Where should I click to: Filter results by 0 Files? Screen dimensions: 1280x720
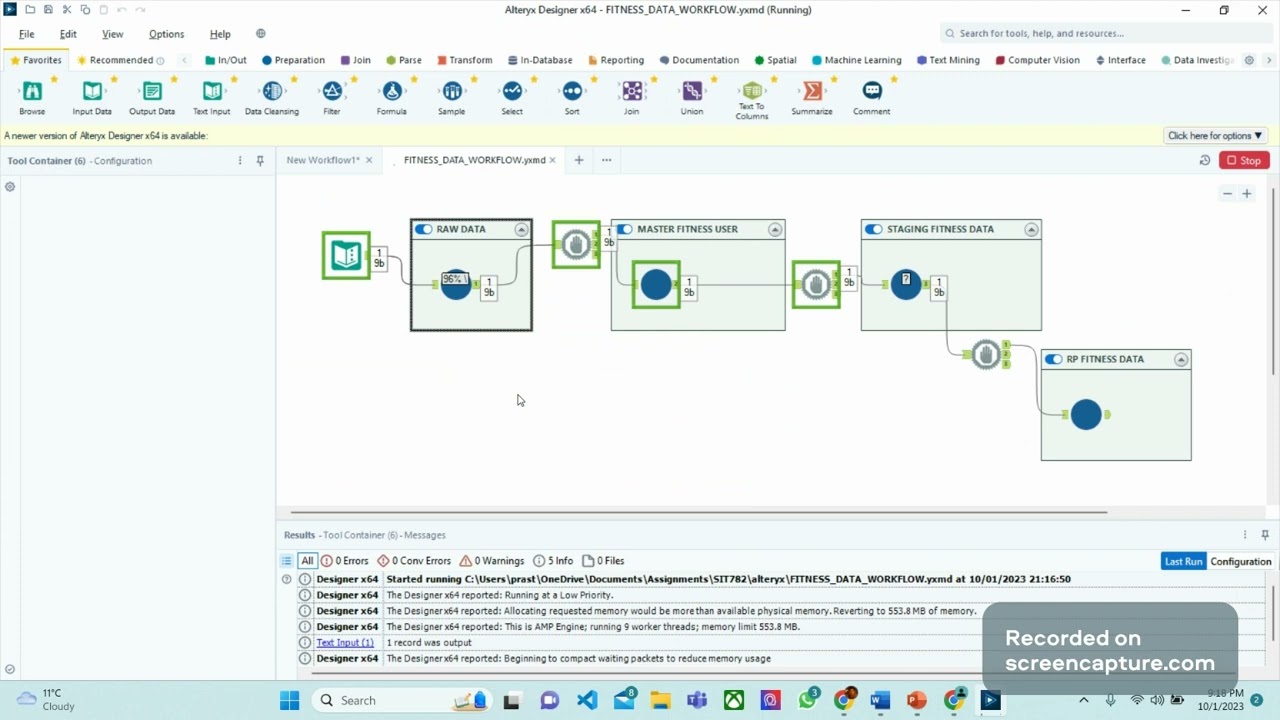[x=603, y=561]
